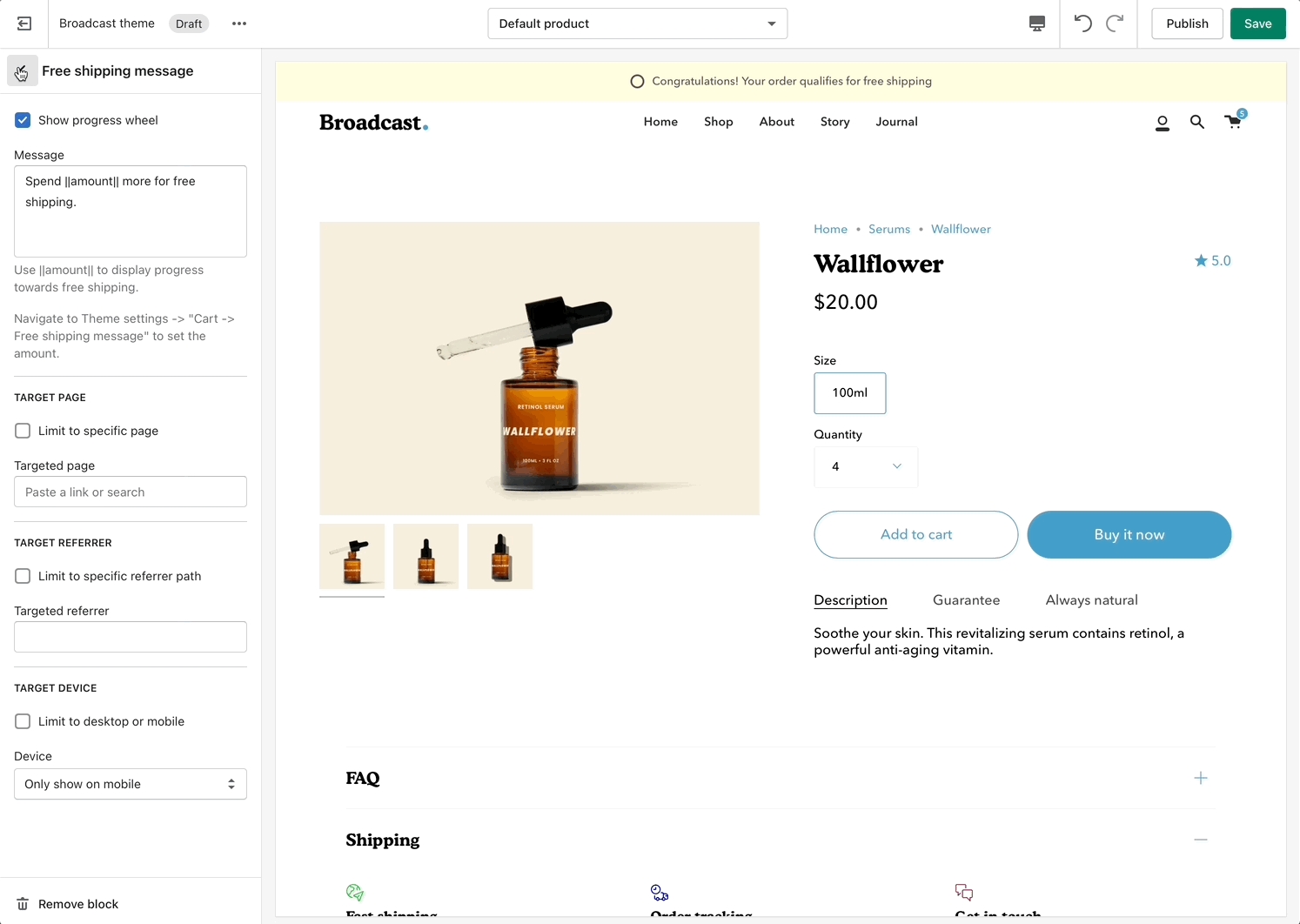Click the Targeted page input field
Image resolution: width=1300 pixels, height=924 pixels.
[x=131, y=492]
